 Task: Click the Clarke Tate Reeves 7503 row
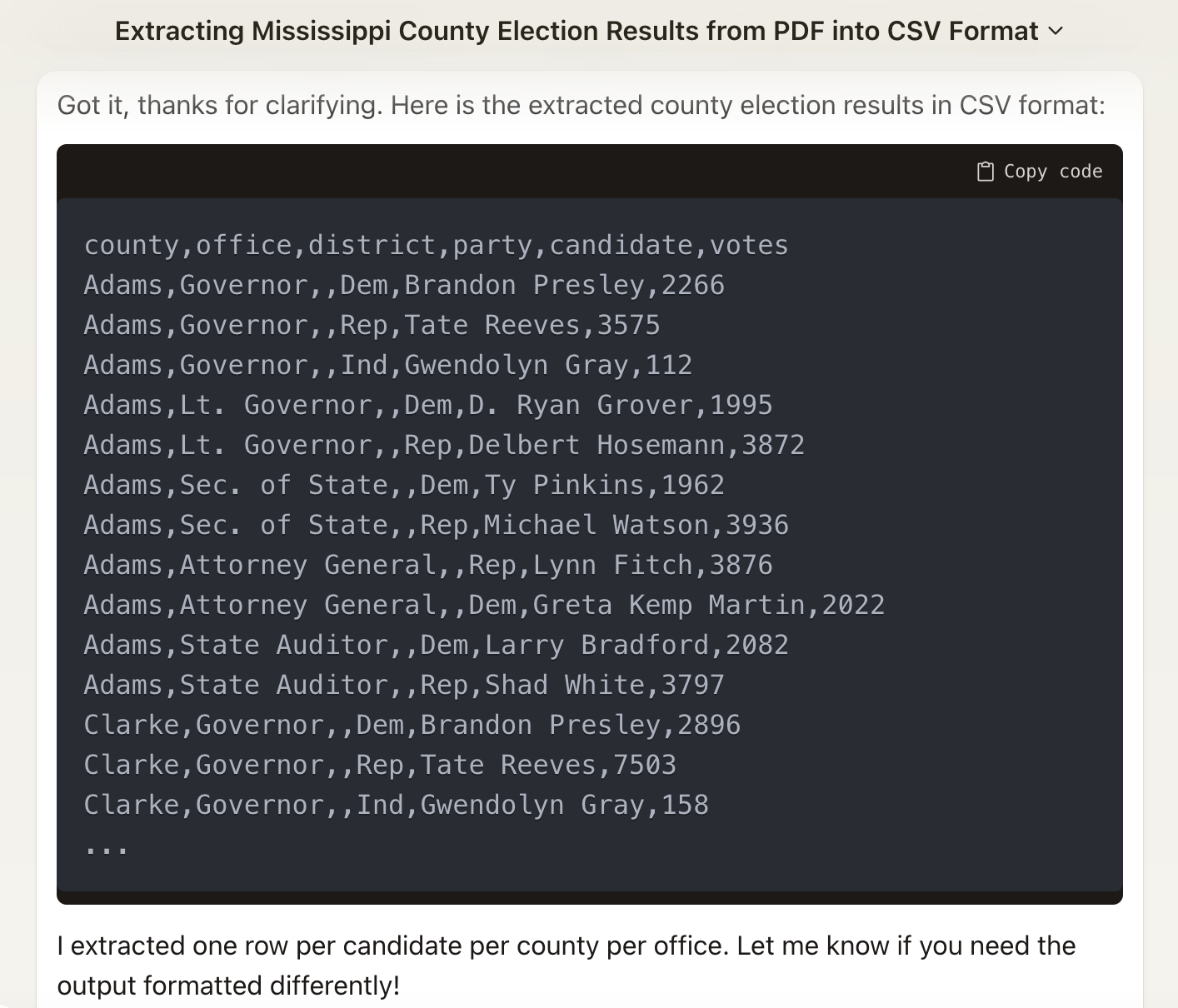pyautogui.click(x=380, y=766)
